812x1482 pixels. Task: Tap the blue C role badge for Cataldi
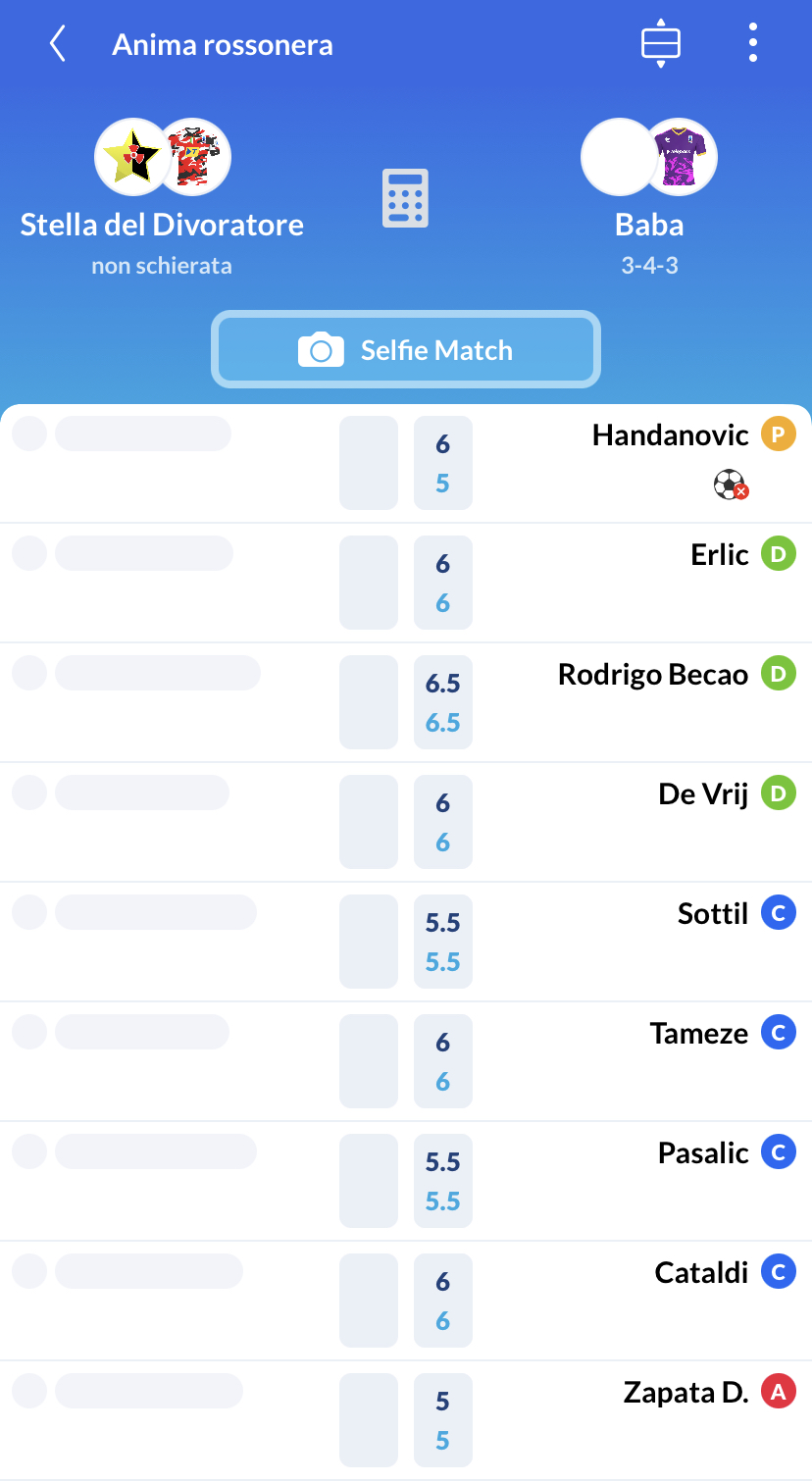coord(779,1272)
